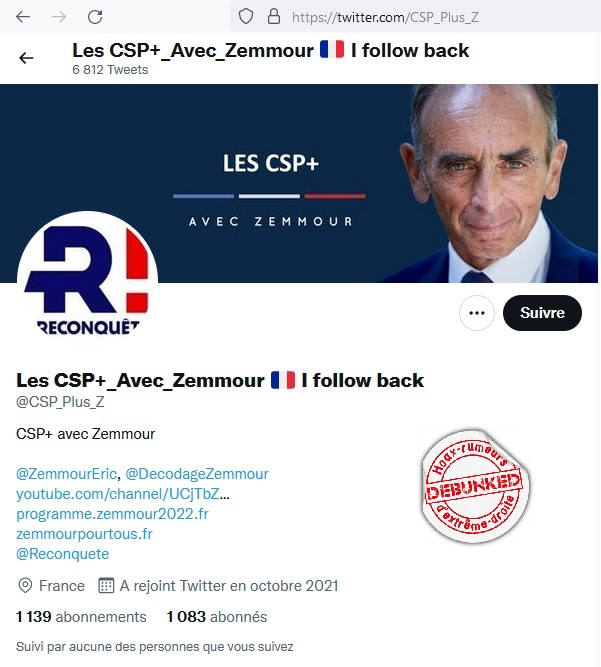The image size is (601, 667).
Task: Click the location pin icon near France
Action: pyautogui.click(x=25, y=586)
